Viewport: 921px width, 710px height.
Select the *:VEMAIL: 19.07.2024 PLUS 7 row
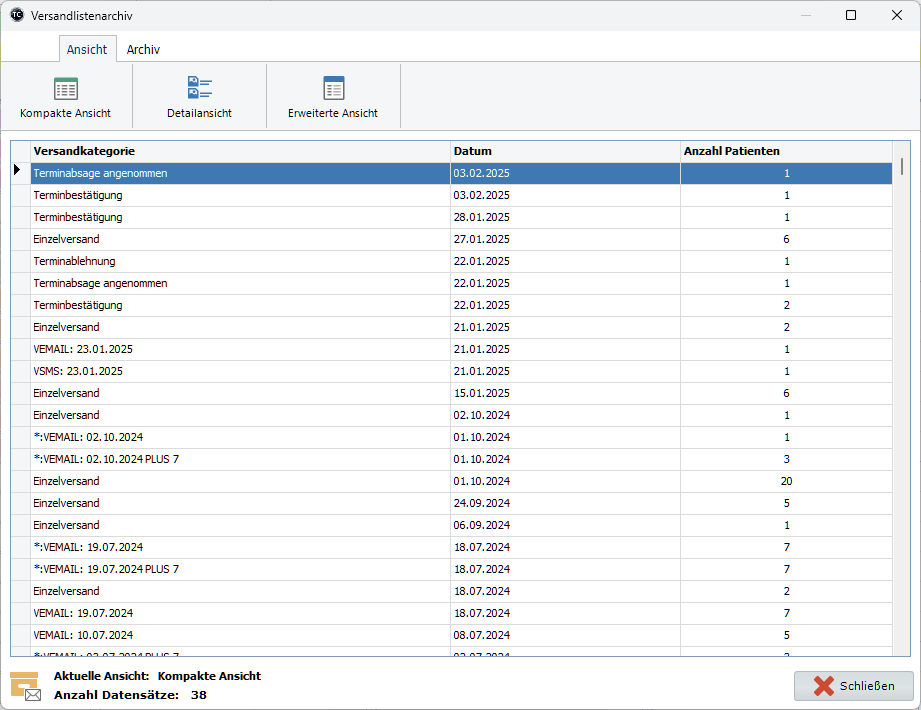tap(200, 569)
